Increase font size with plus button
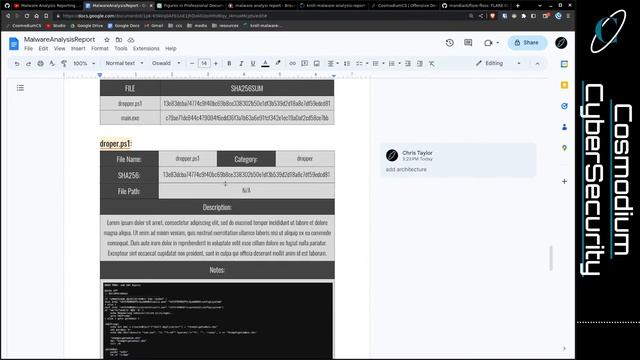The image size is (640, 360). tap(216, 64)
